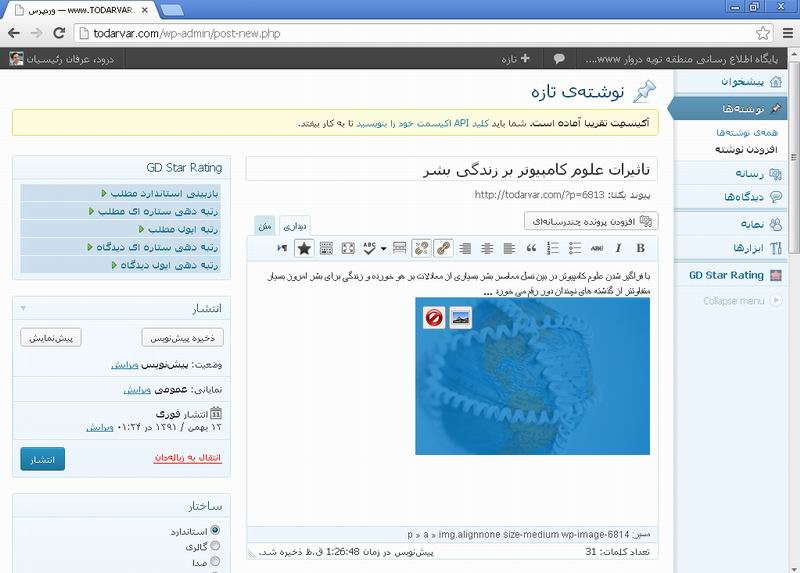This screenshot has width=800, height=573.
Task: Select the صدا post format radio
Action: pos(215,561)
